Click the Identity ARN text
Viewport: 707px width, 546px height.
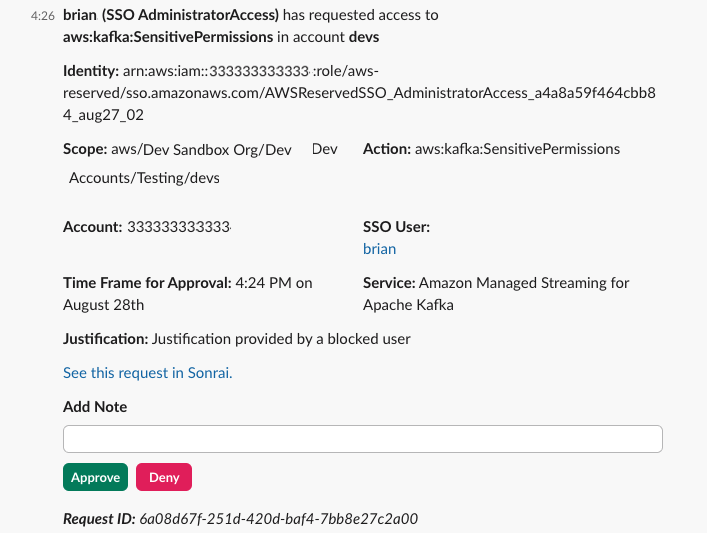coord(359,93)
